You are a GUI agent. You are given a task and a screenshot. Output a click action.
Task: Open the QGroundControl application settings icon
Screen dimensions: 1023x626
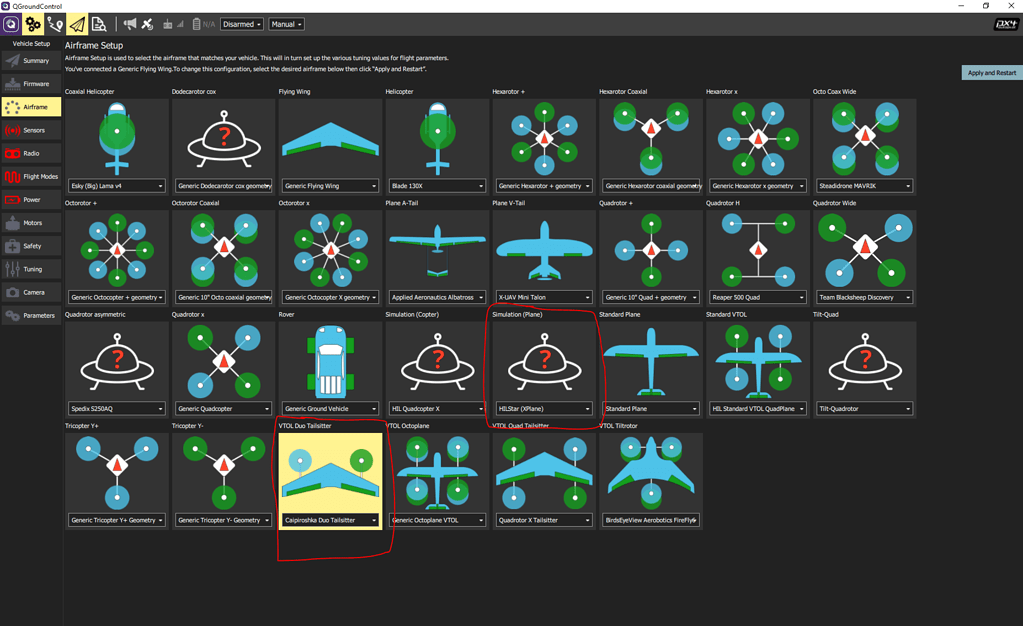(x=11, y=24)
